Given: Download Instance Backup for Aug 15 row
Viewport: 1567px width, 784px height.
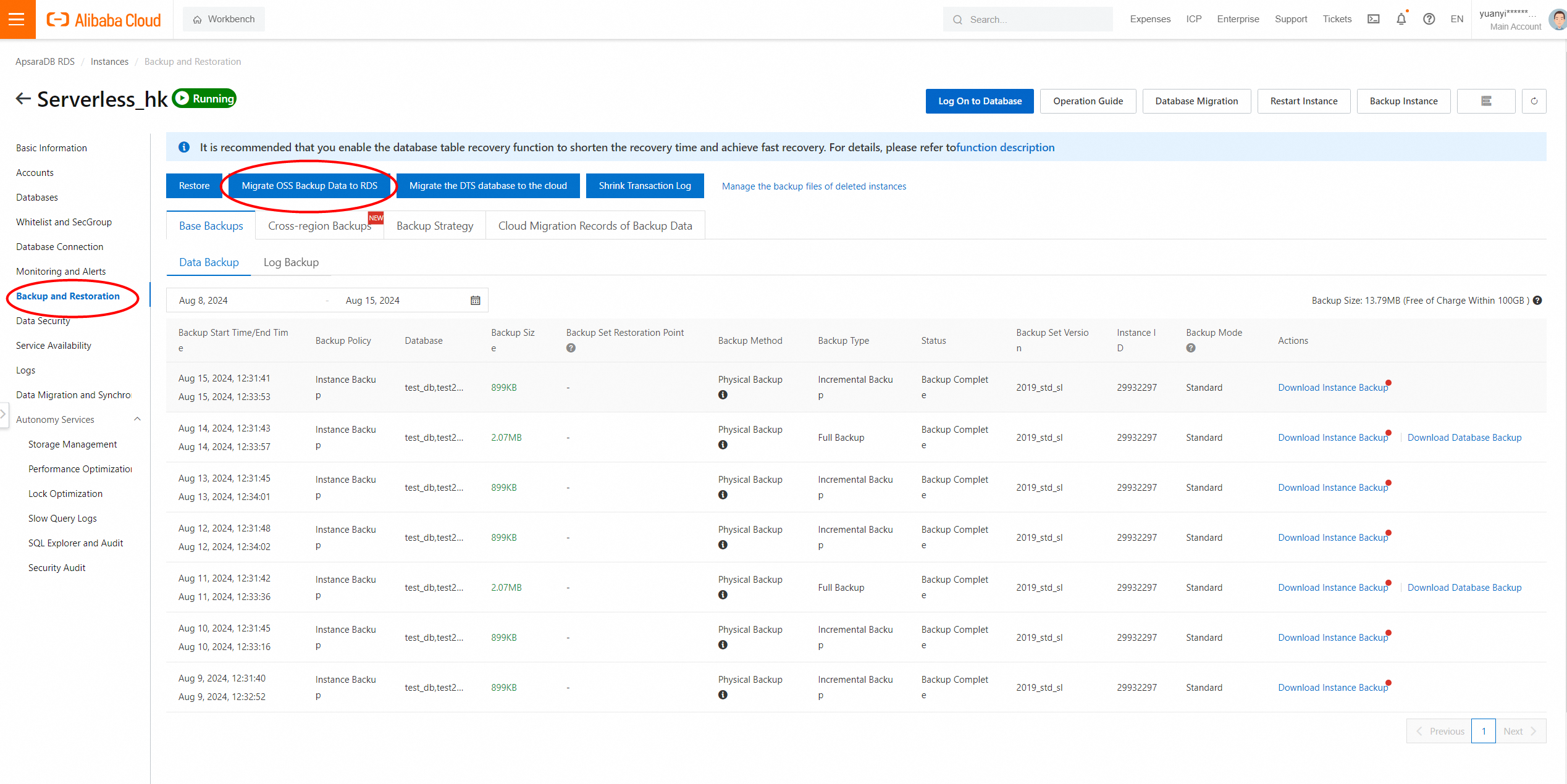Looking at the screenshot, I should 1333,388.
